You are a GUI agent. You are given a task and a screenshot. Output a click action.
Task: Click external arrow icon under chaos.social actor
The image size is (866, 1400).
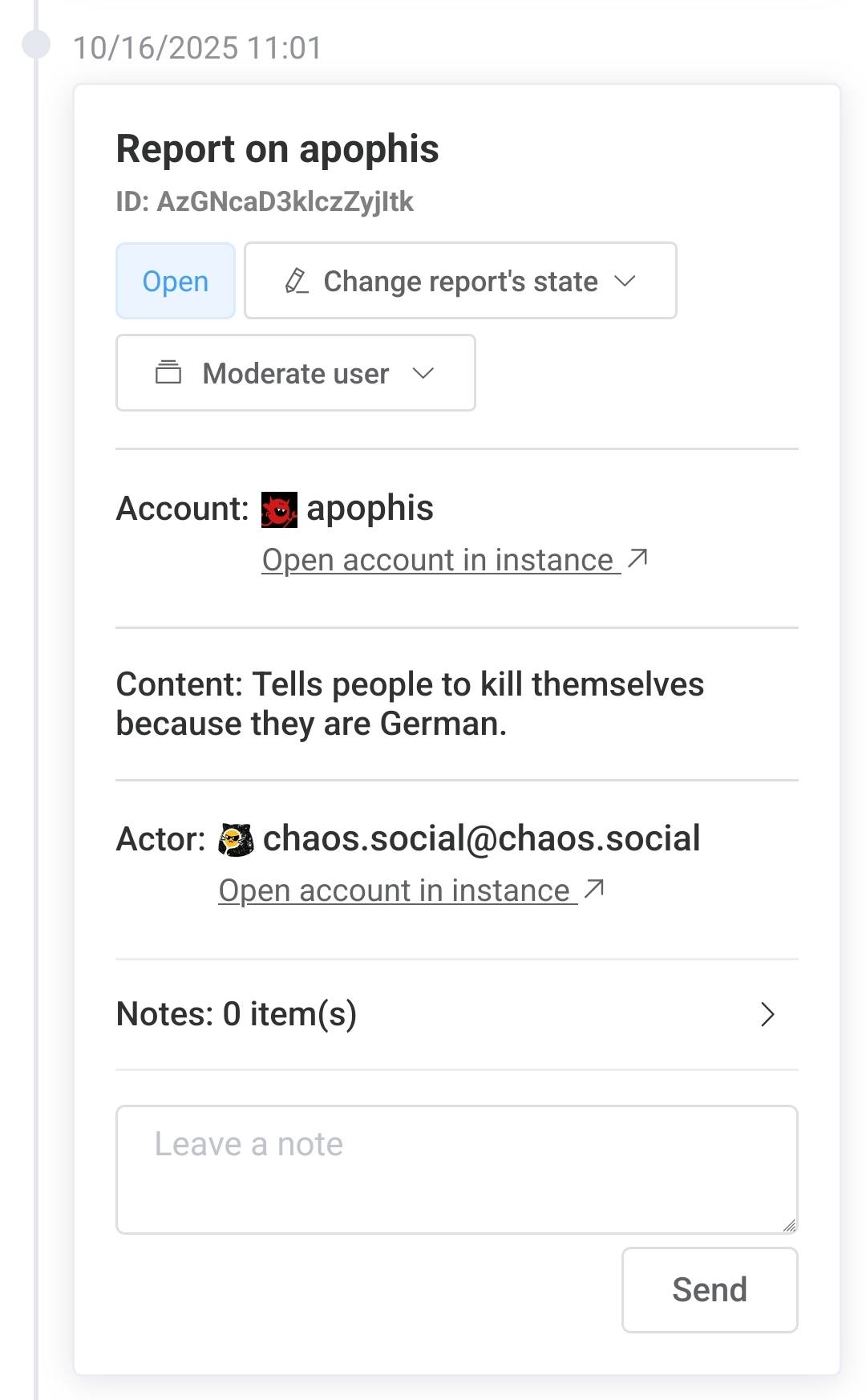pyautogui.click(x=594, y=889)
